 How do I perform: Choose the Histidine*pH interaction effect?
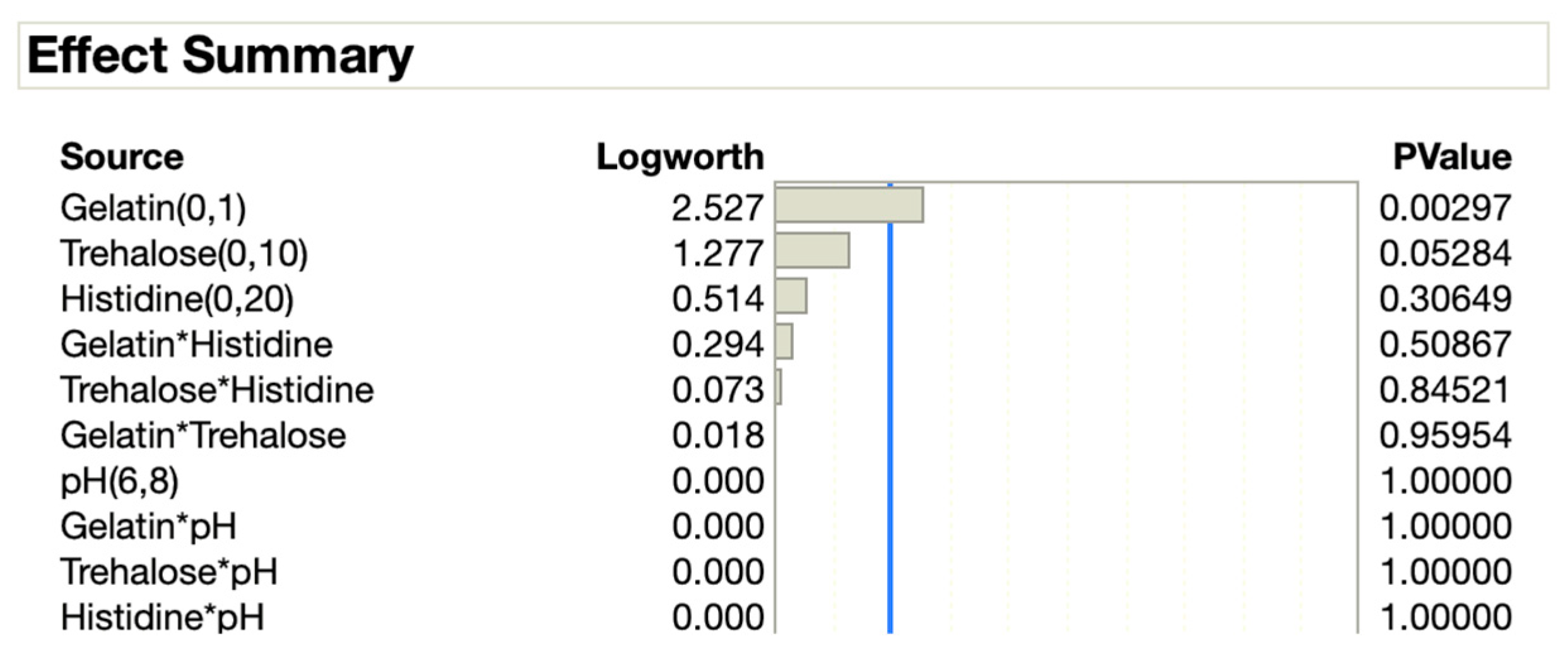click(x=162, y=617)
